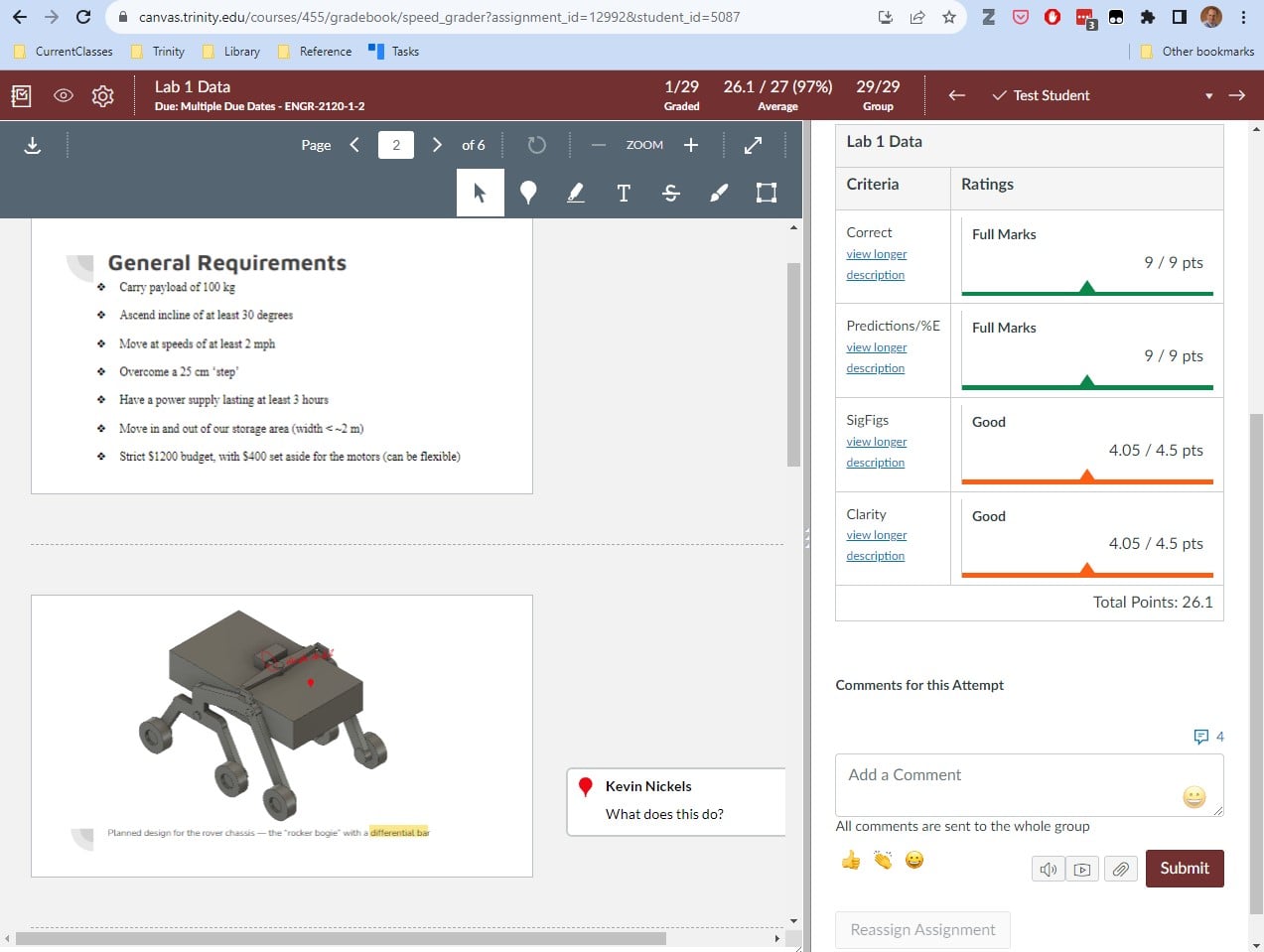This screenshot has width=1264, height=952.
Task: Click the browser address bar URL
Action: [x=439, y=17]
